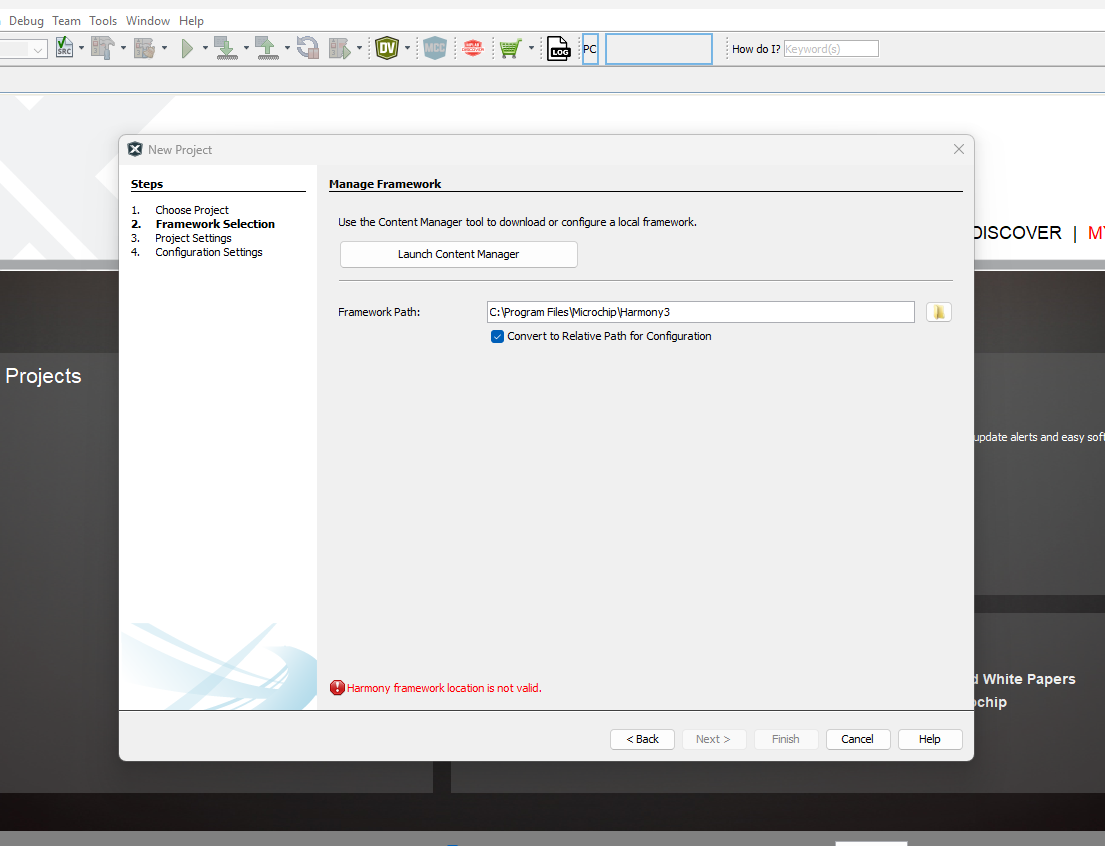
Task: Expand dropdown arrow next to Data Visualizer
Action: (407, 48)
